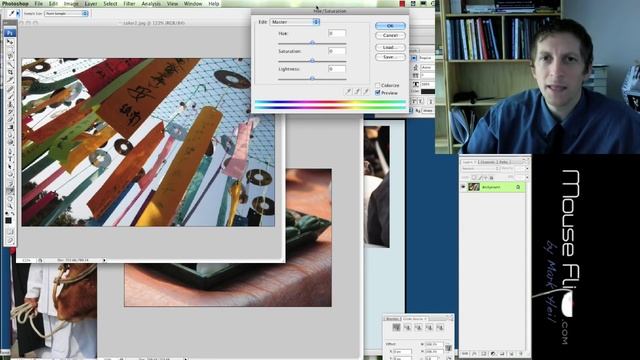Image resolution: width=640 pixels, height=360 pixels.
Task: Open the Window menu
Action: tap(193, 4)
